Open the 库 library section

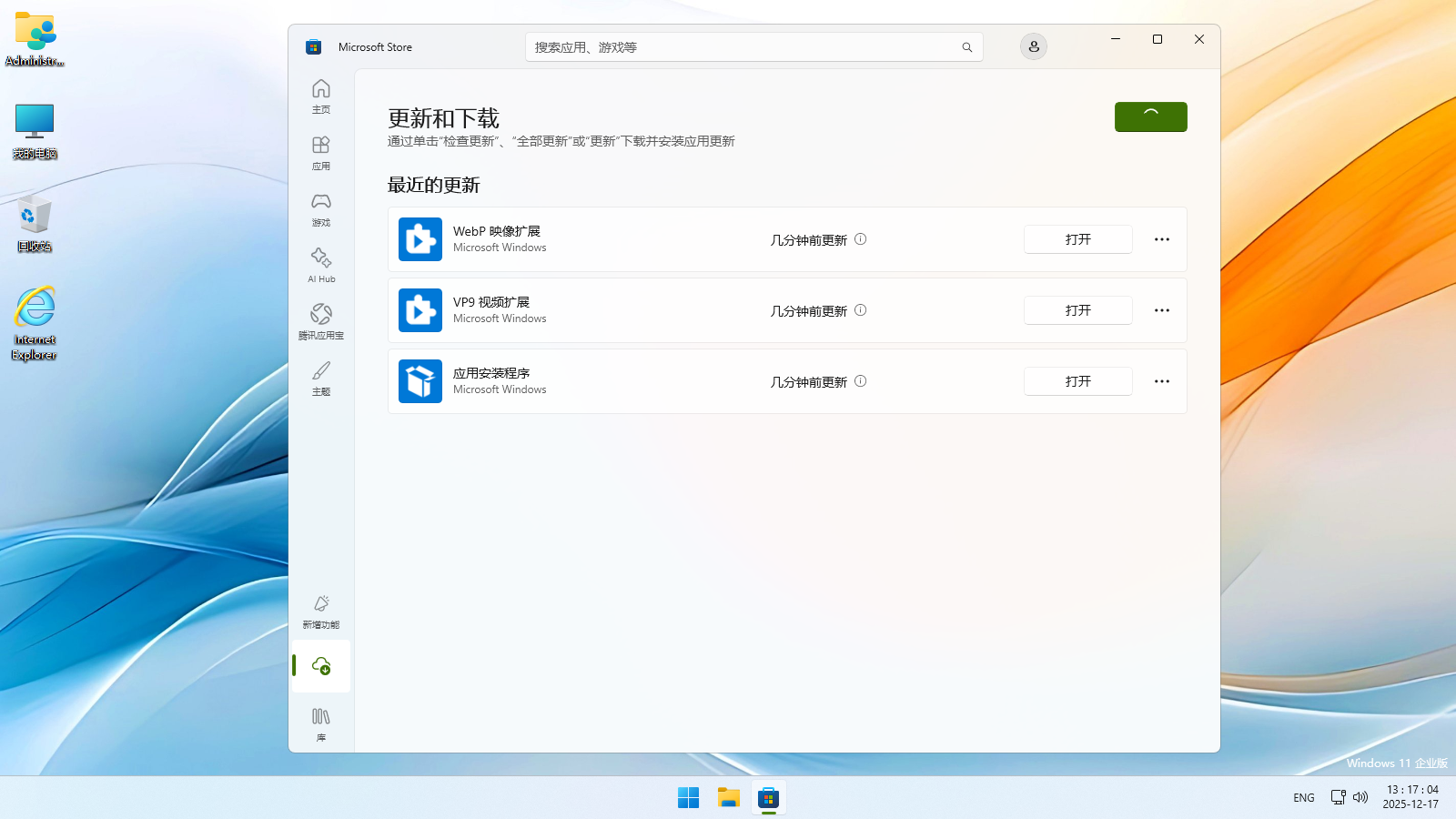(321, 724)
